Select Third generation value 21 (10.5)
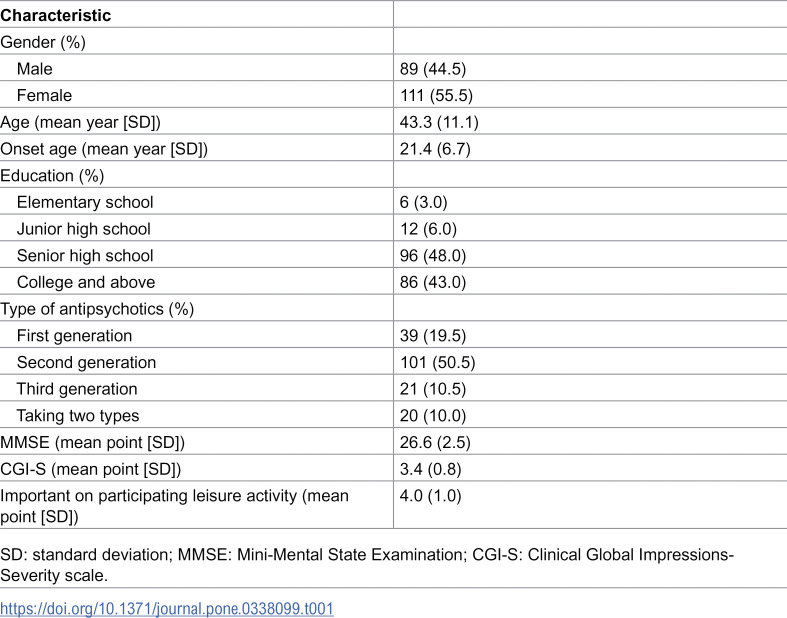Screen dimensions: 787x618 tap(433, 389)
